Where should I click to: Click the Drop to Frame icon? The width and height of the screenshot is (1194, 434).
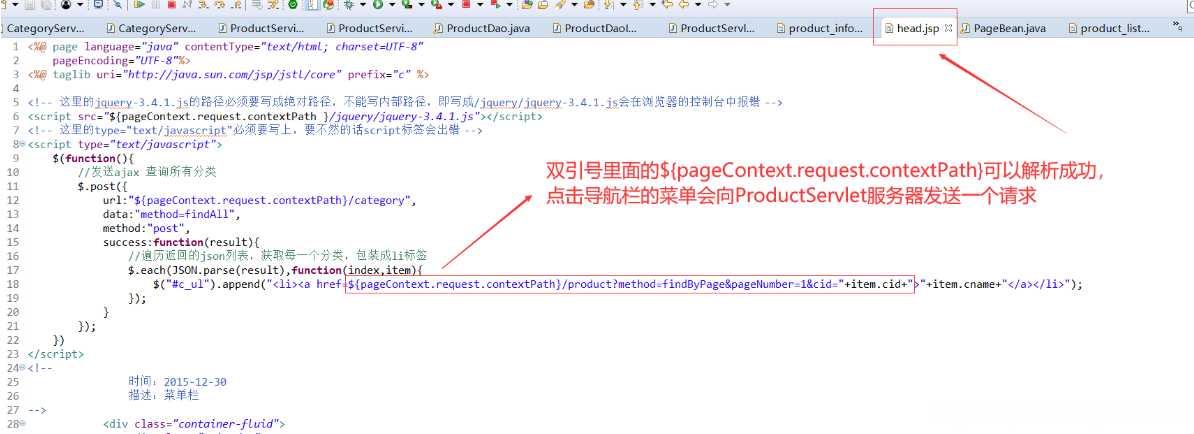point(257,5)
